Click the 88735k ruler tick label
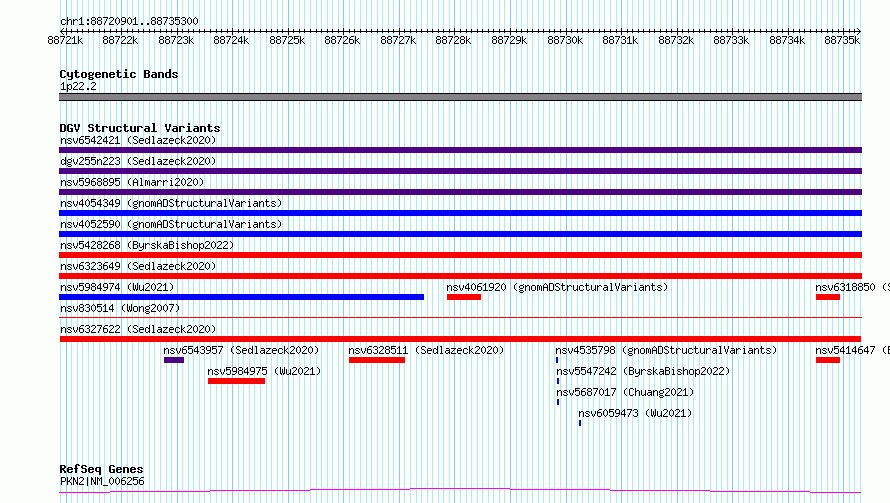 coord(842,40)
